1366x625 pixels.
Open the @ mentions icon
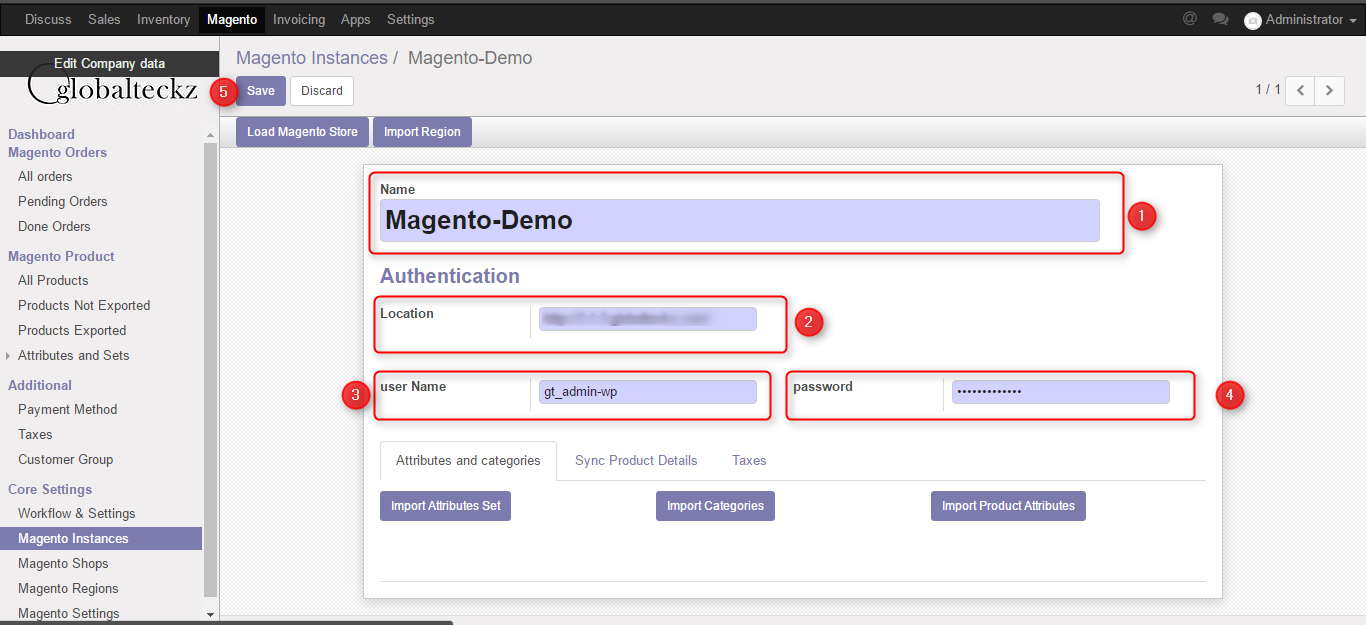point(1189,19)
